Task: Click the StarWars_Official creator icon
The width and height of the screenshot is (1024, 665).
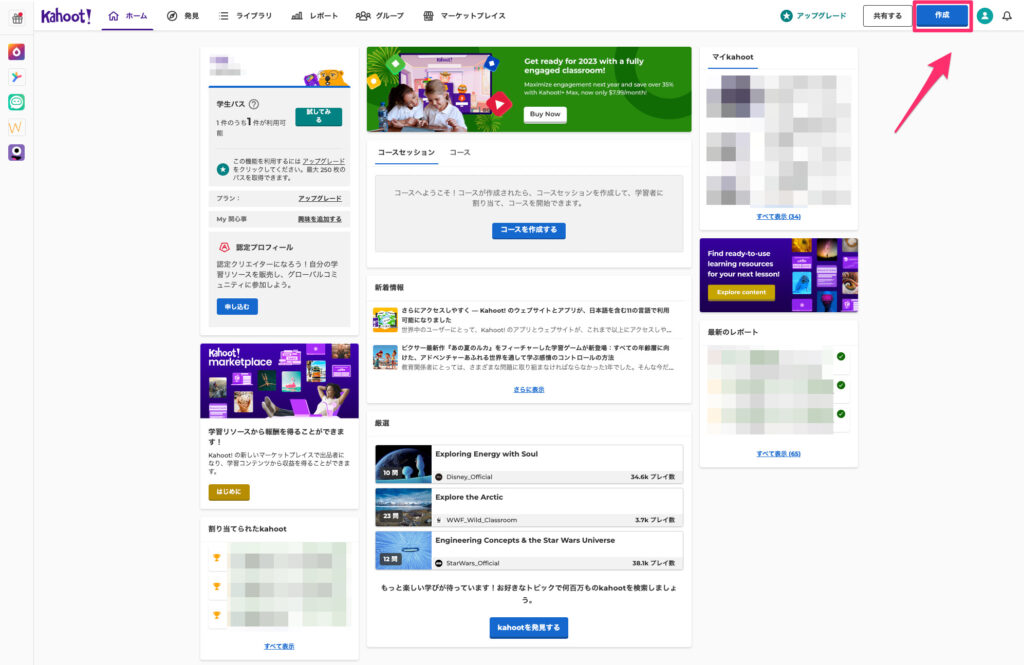Action: click(439, 563)
